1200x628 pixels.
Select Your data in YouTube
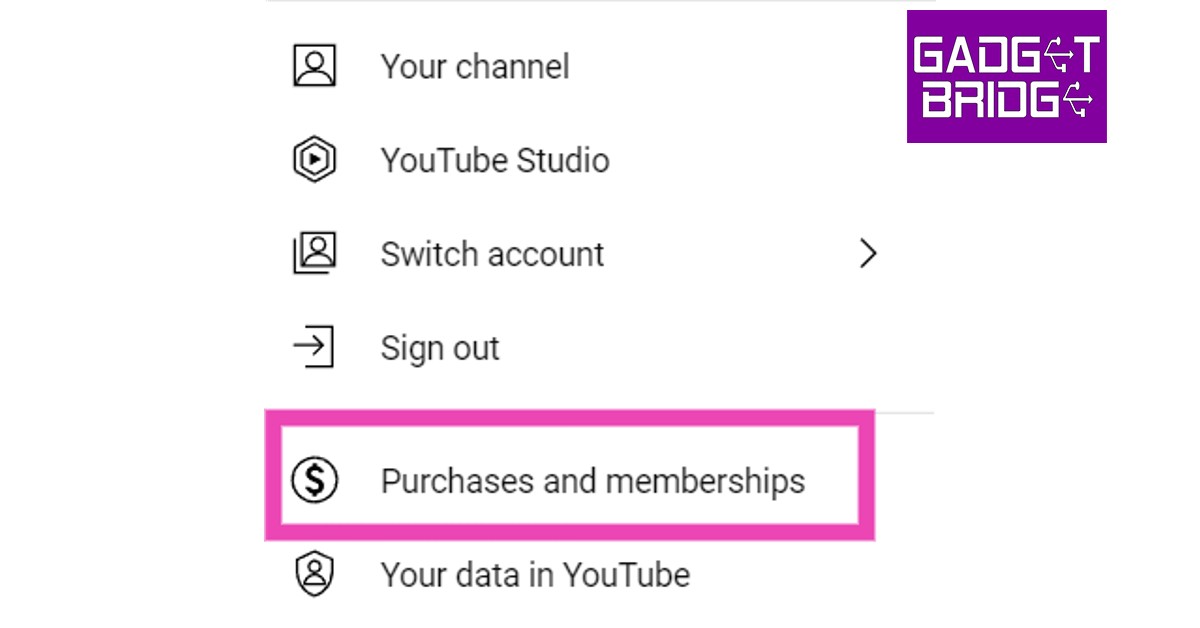pos(535,575)
